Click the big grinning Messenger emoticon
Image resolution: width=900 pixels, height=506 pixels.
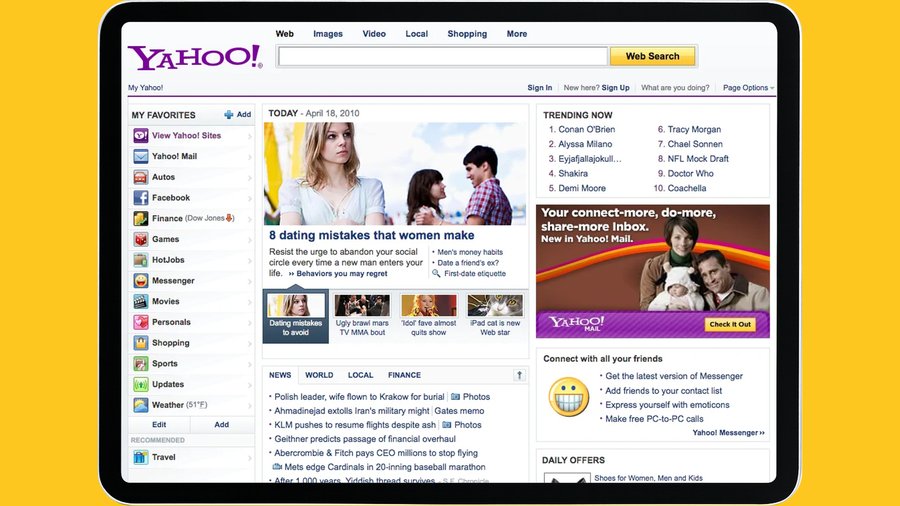[569, 397]
